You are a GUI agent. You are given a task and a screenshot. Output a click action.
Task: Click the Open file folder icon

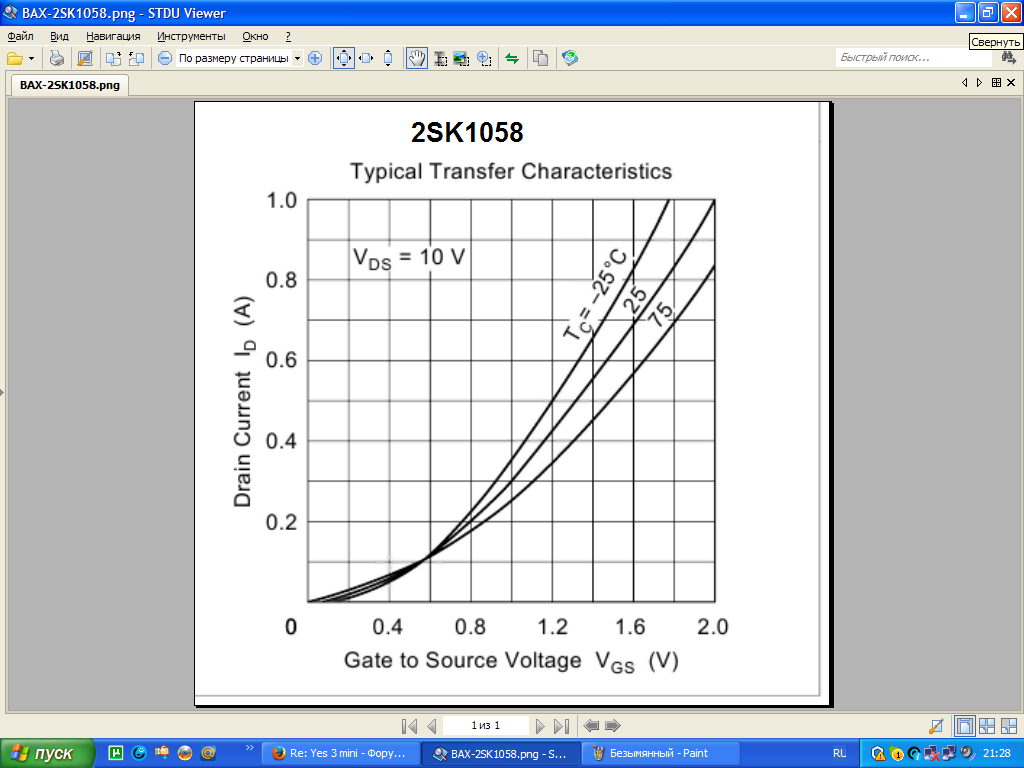tap(15, 59)
